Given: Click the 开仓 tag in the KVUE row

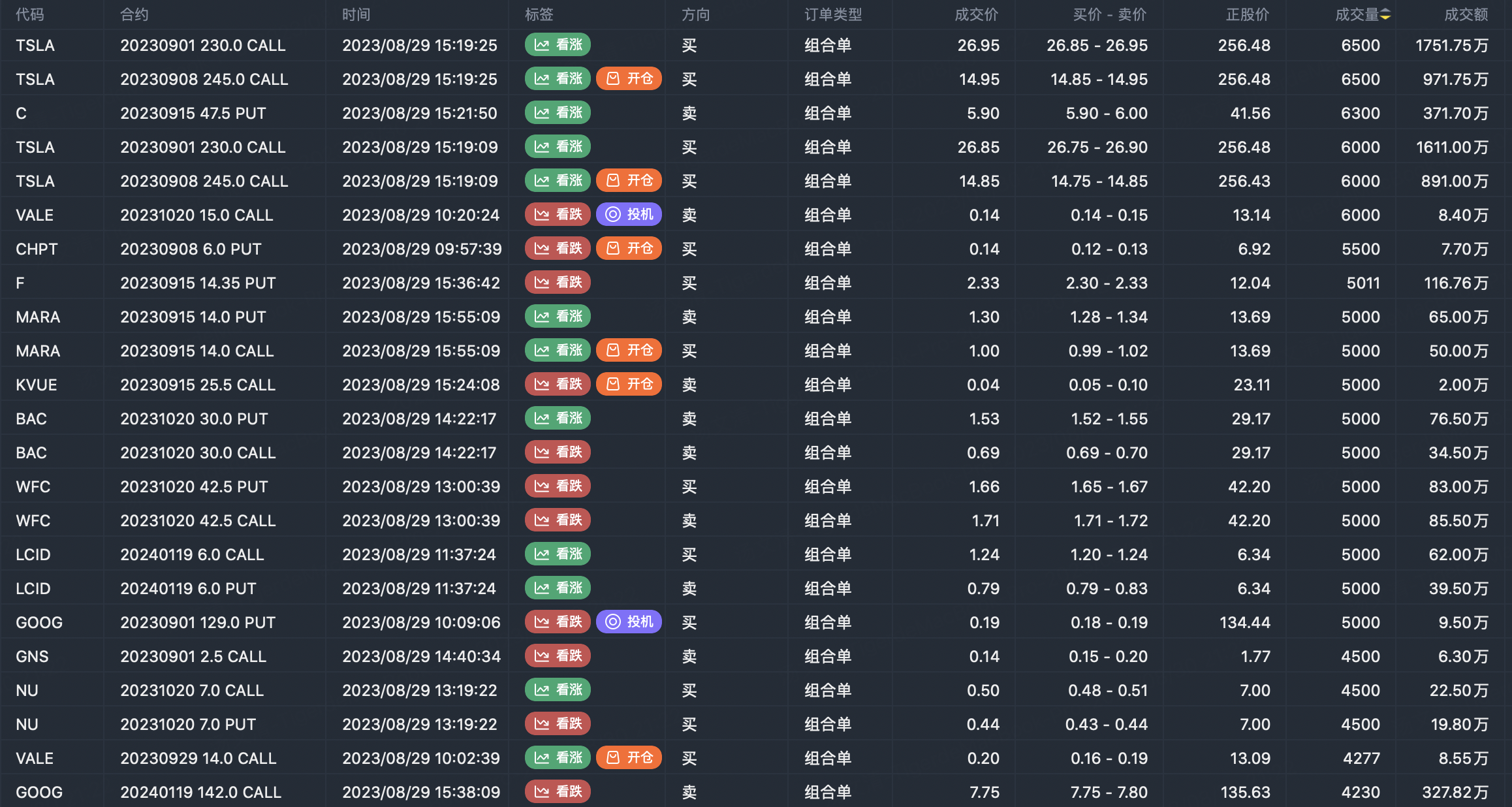Looking at the screenshot, I should click(x=629, y=385).
